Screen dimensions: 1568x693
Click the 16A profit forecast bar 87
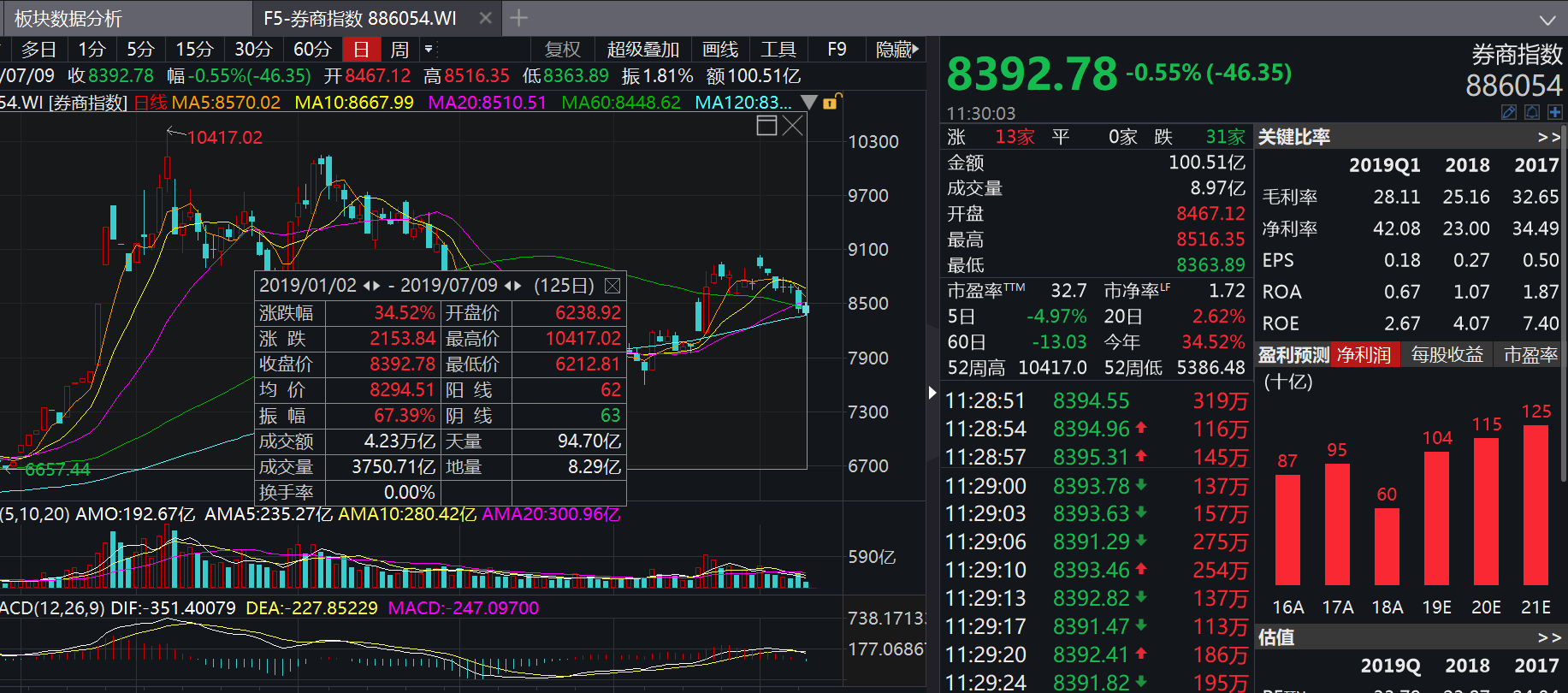click(1287, 530)
